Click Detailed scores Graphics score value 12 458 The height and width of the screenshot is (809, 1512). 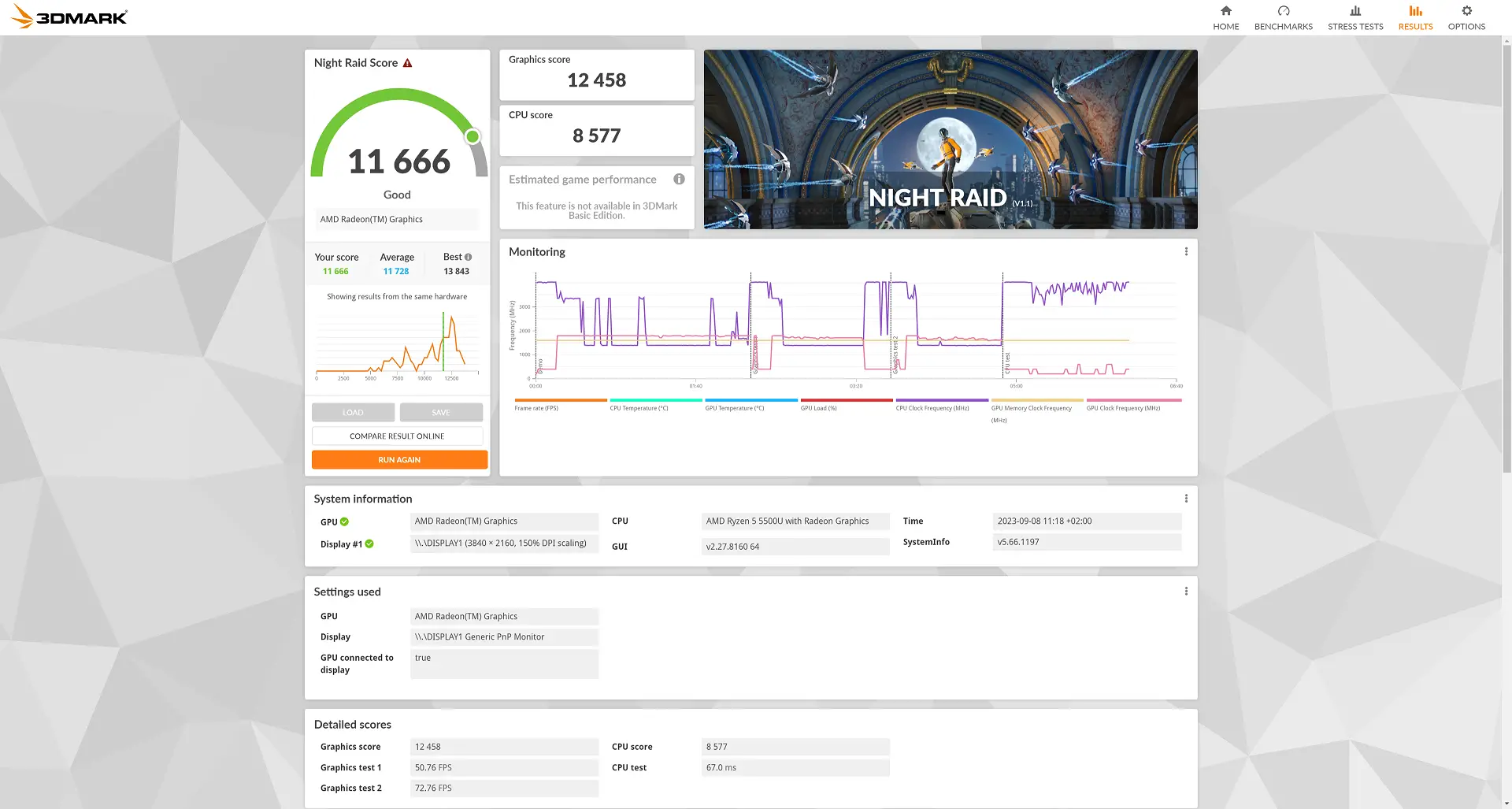[504, 747]
